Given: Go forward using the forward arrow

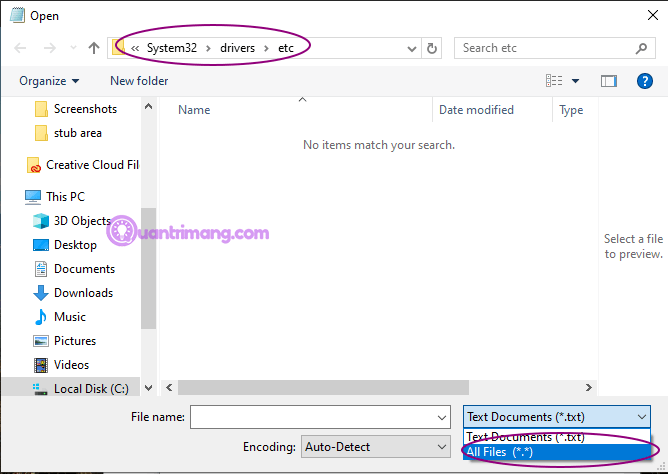Looking at the screenshot, I should (x=50, y=48).
